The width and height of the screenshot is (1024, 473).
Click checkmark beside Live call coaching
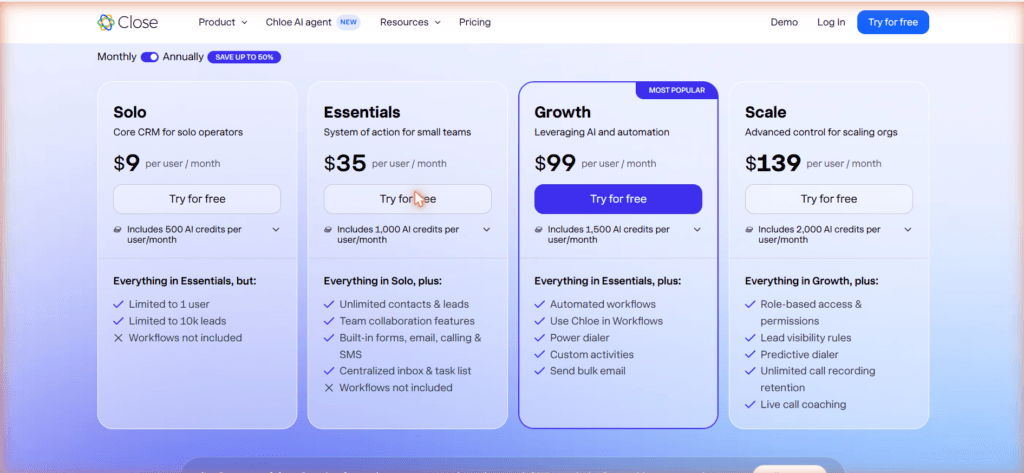[x=750, y=404]
